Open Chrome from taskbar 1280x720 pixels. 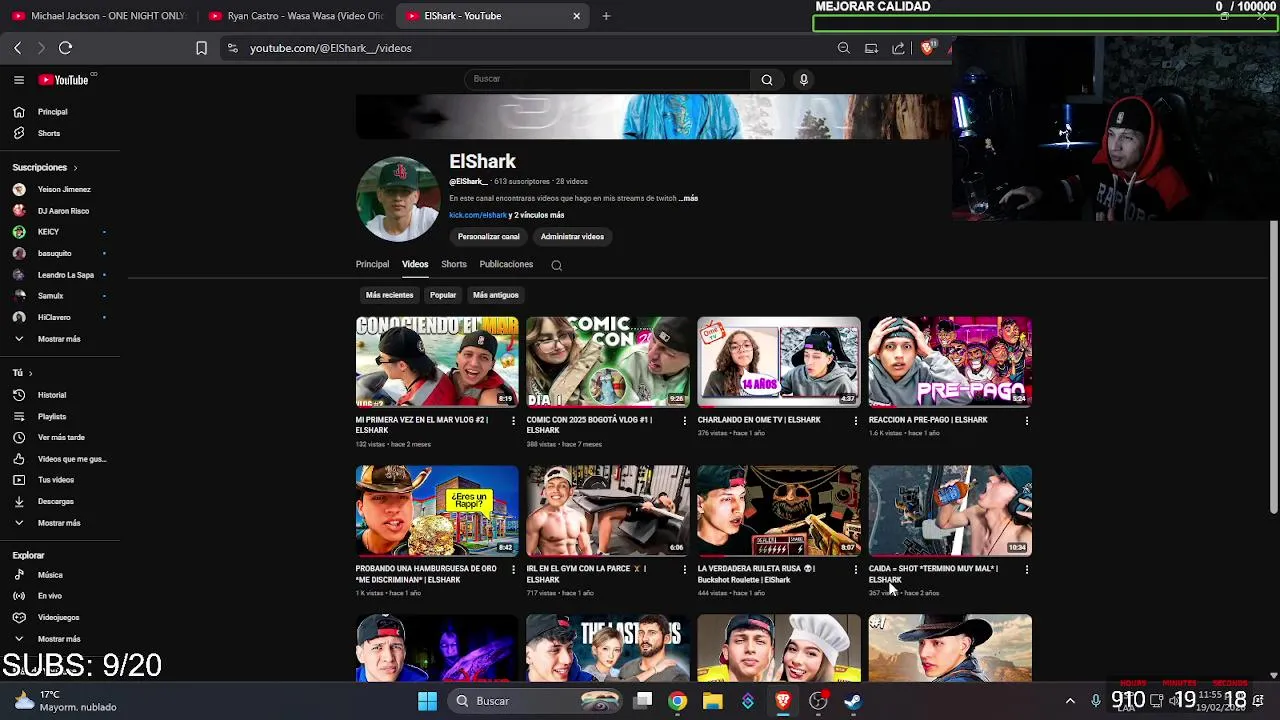(x=678, y=701)
